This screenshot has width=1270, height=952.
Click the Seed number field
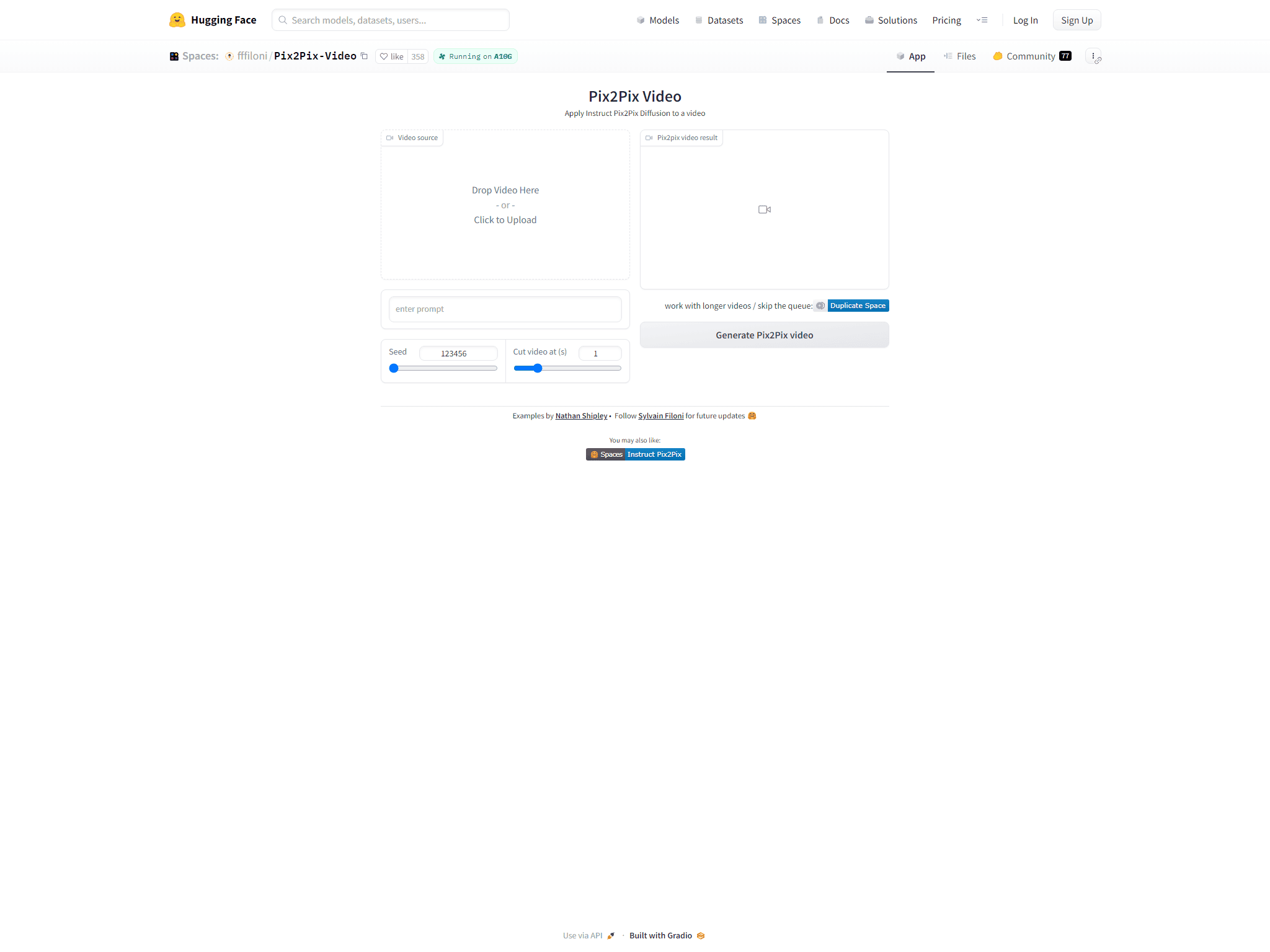click(459, 353)
